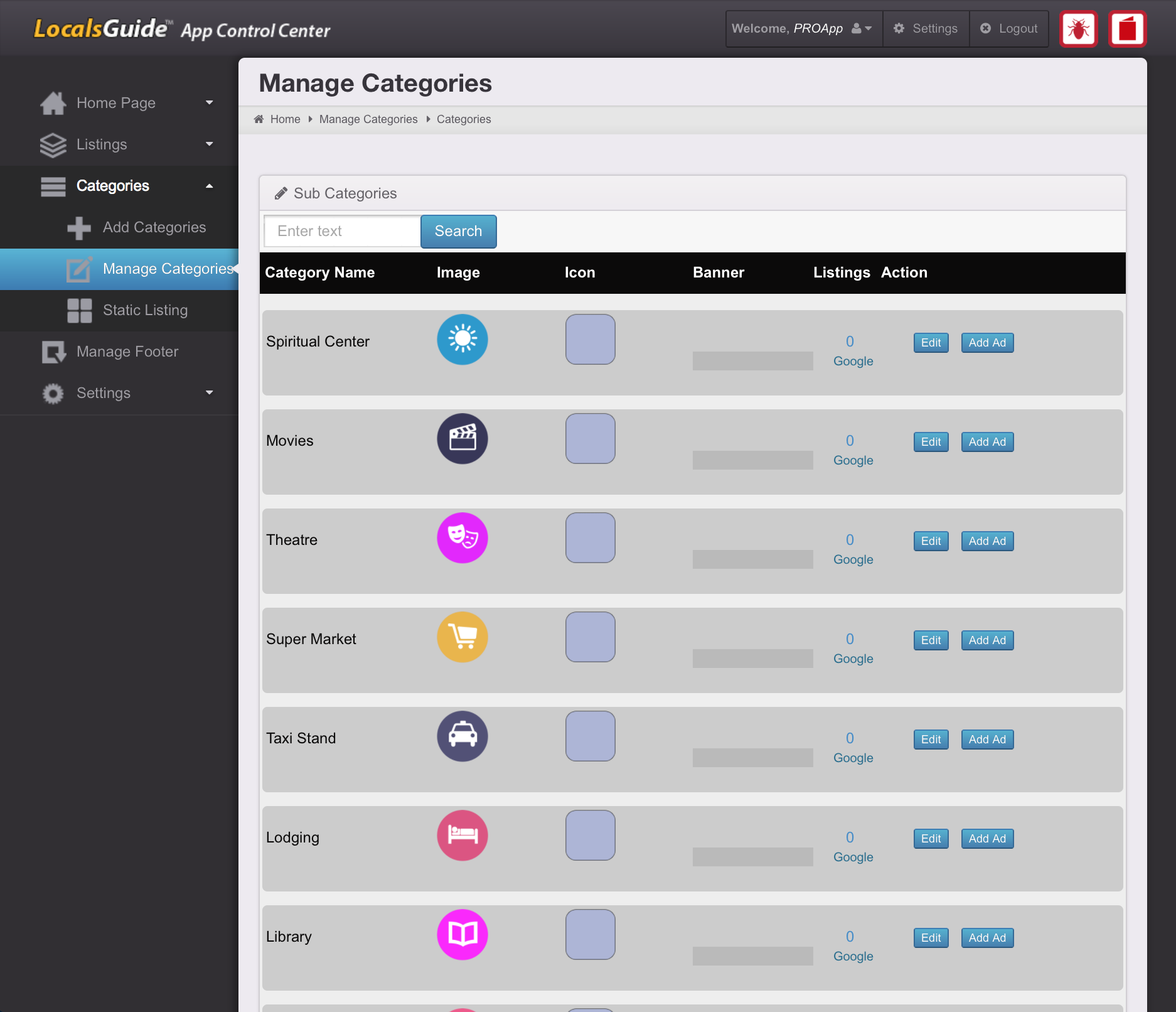Click the Home Page house icon
1176x1012 pixels.
tap(53, 103)
